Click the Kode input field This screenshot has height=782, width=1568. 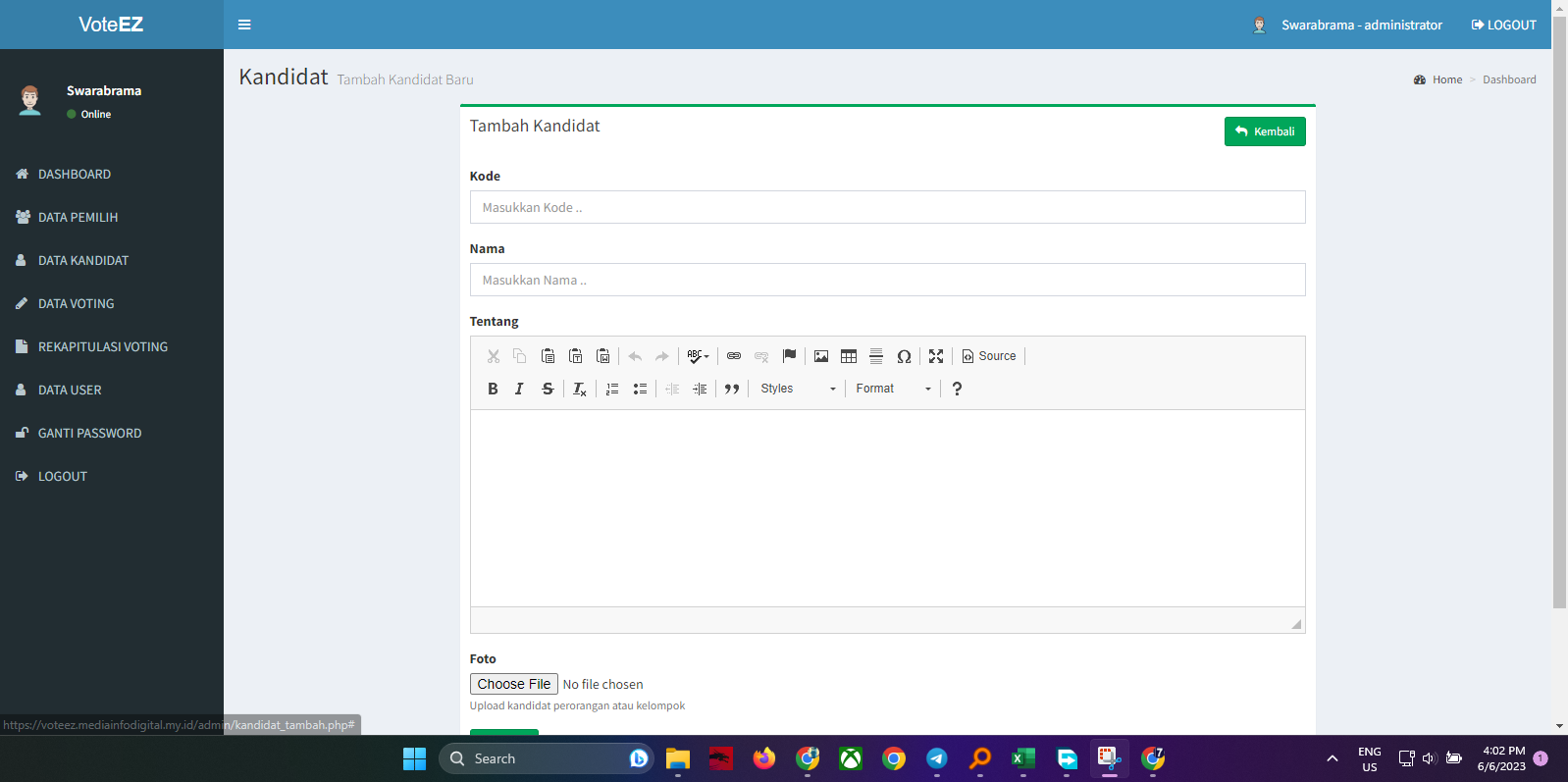click(887, 207)
